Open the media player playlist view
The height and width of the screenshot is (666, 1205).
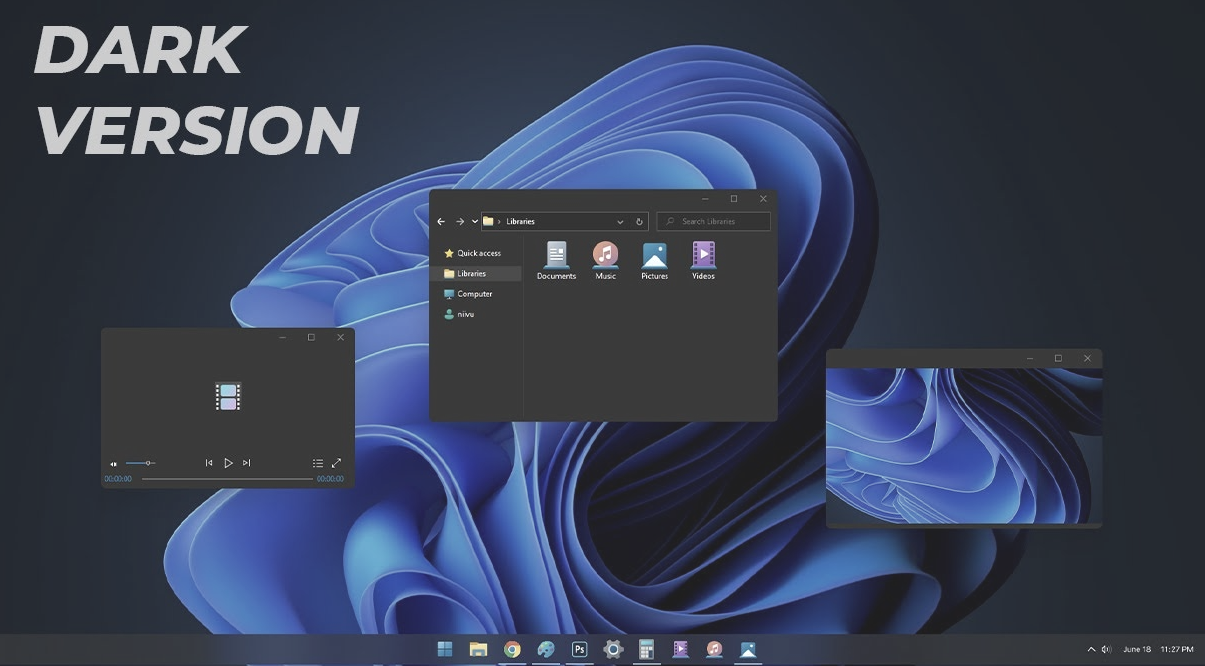coord(317,462)
